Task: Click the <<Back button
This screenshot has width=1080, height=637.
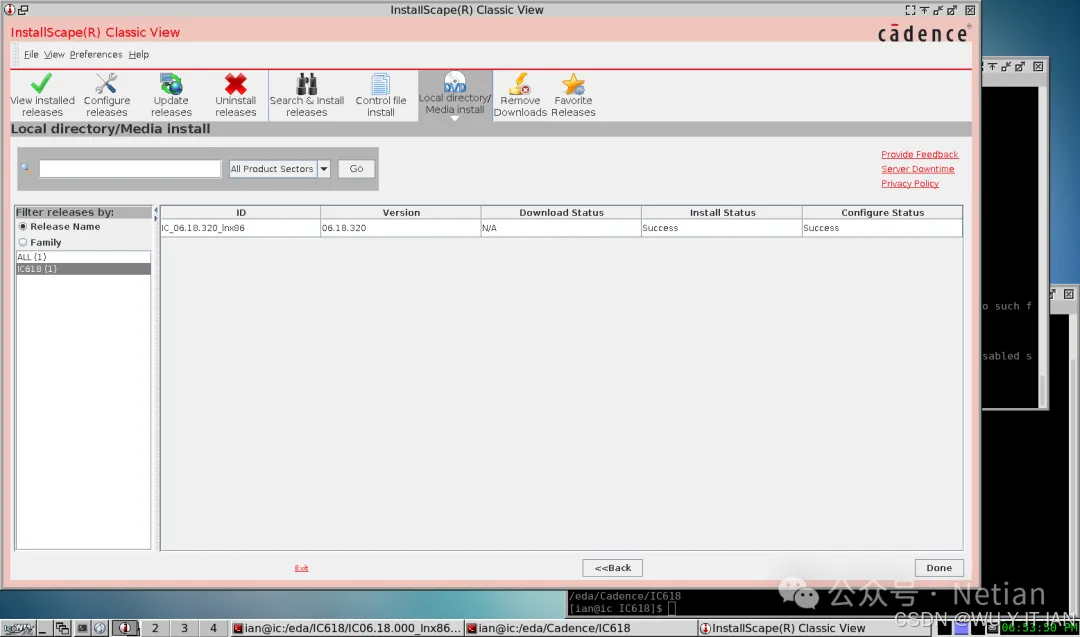Action: coord(612,568)
